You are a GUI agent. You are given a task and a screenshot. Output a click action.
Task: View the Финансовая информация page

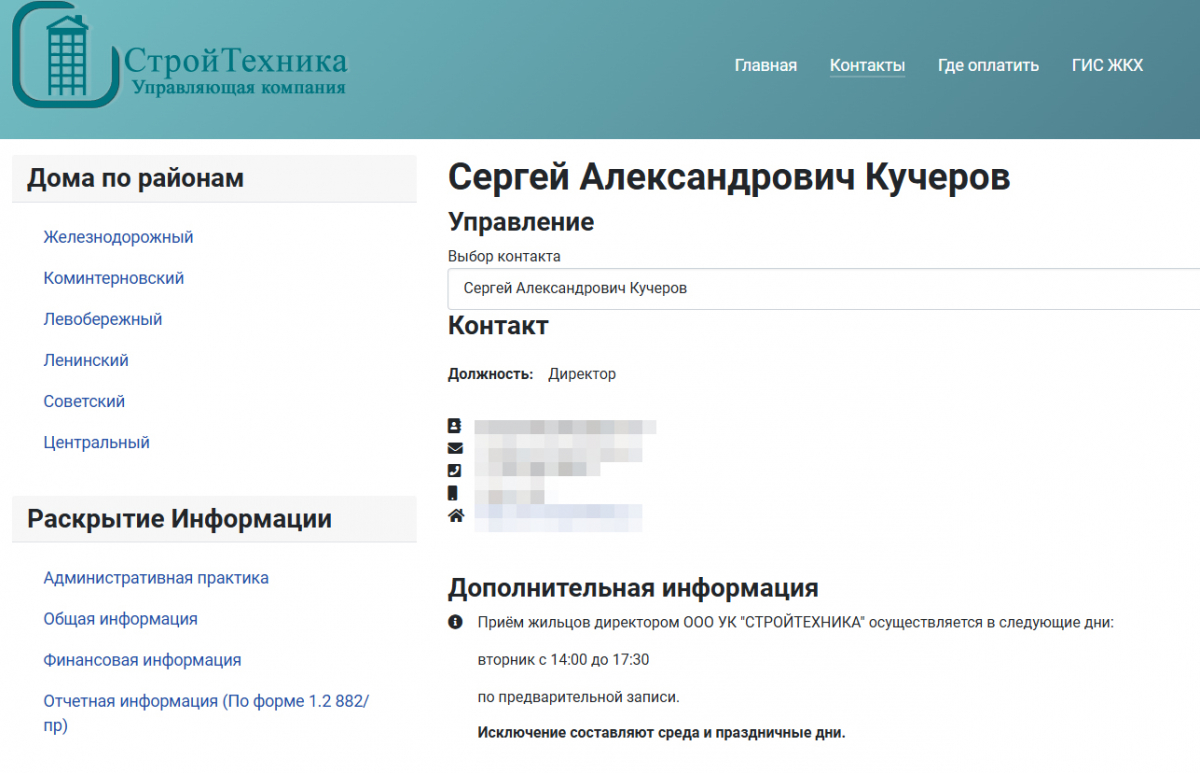click(142, 660)
